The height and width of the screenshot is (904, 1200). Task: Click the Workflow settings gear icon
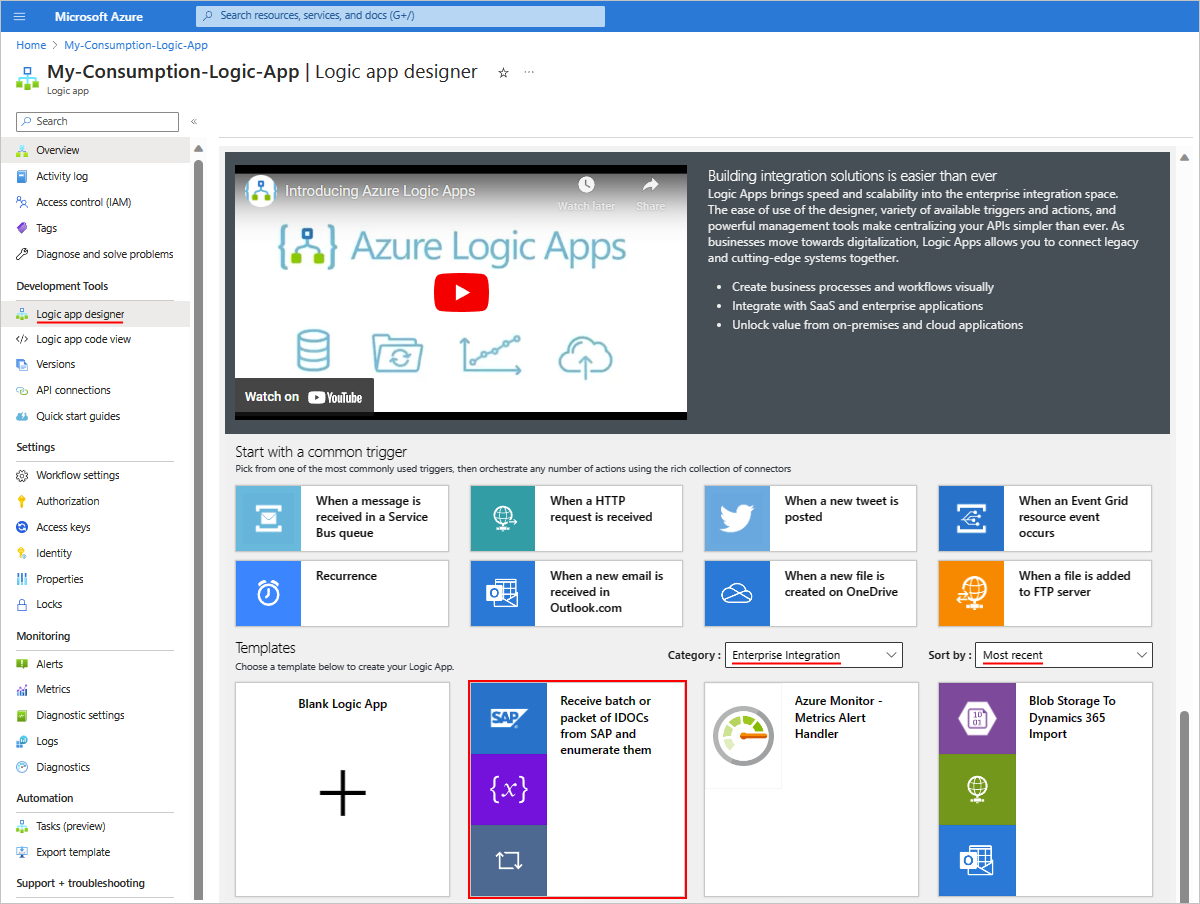[23, 475]
